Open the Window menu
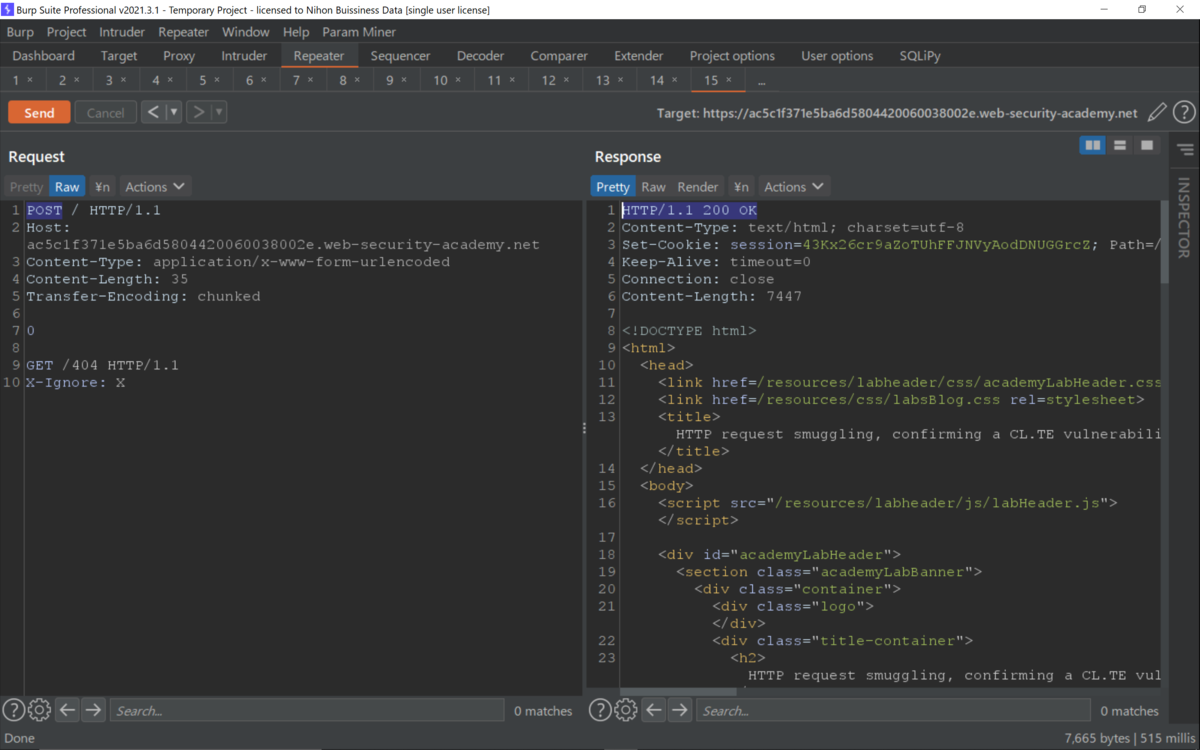This screenshot has width=1200, height=750. [245, 32]
